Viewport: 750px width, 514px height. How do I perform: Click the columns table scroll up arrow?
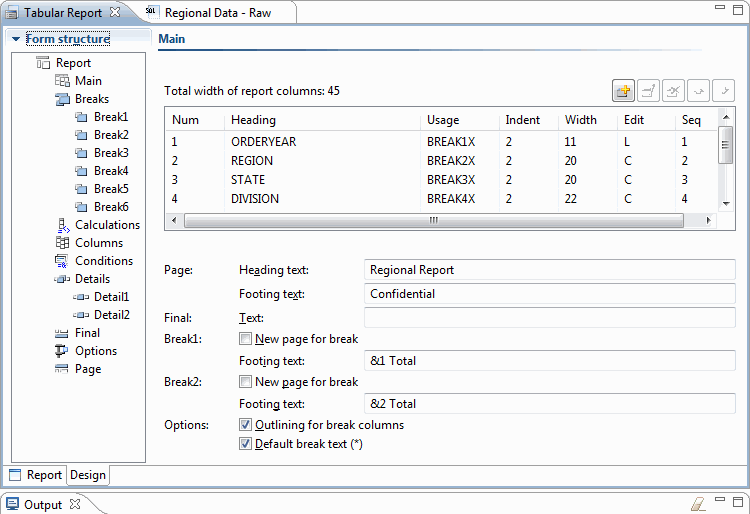(726, 117)
